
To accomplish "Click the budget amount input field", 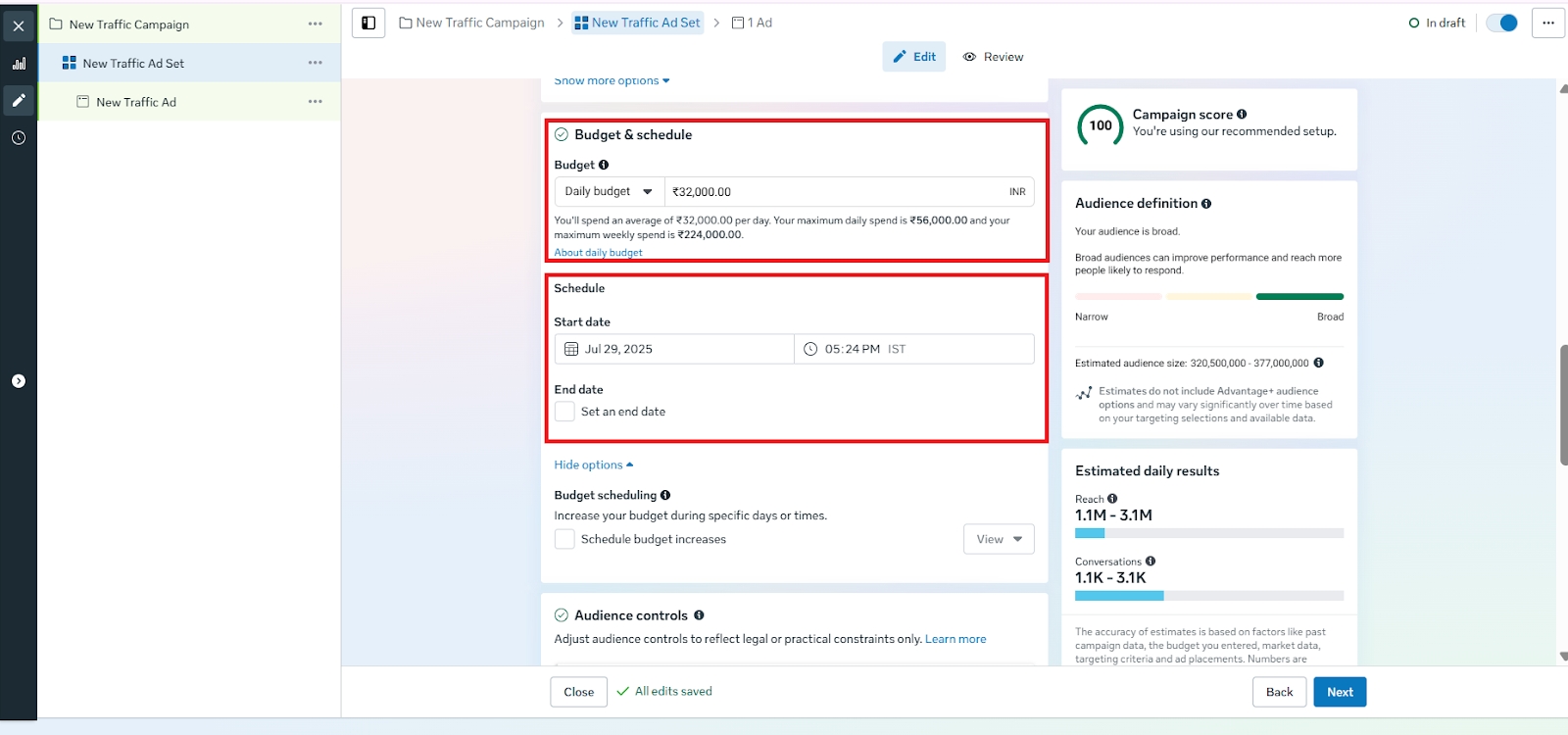I will click(x=833, y=192).
